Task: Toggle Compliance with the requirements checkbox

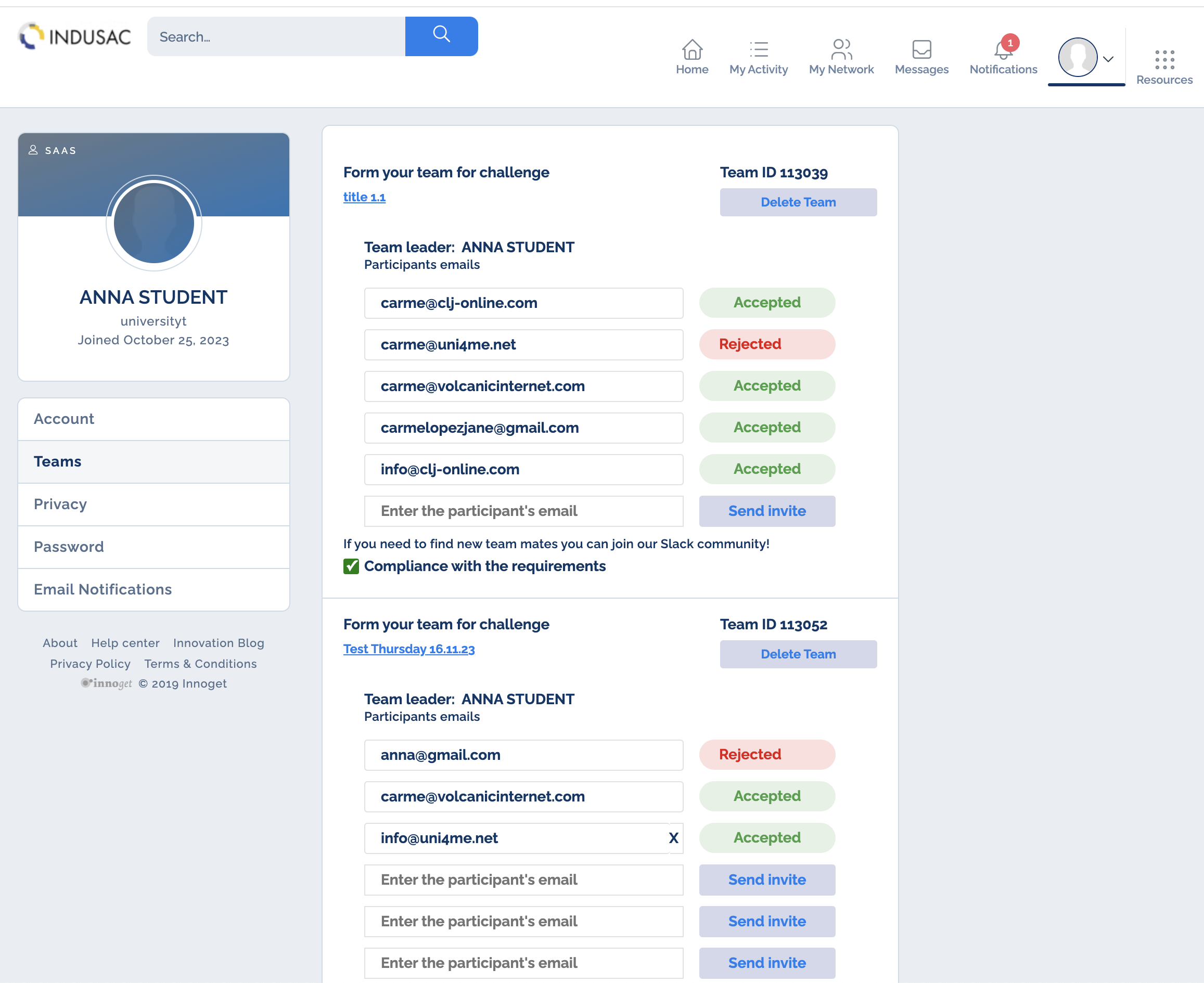Action: [351, 566]
